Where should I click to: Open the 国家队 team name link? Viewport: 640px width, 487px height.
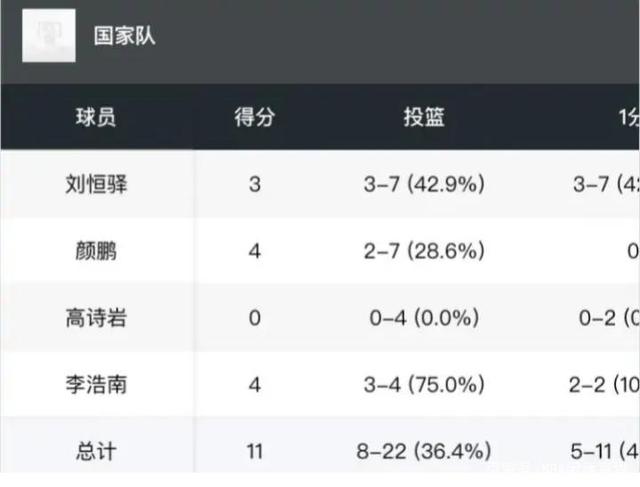(125, 37)
